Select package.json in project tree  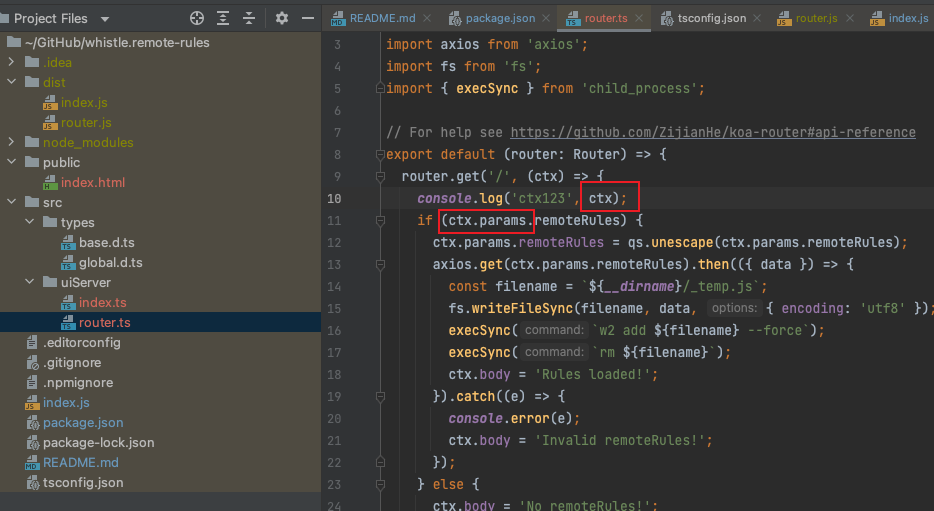(x=83, y=422)
